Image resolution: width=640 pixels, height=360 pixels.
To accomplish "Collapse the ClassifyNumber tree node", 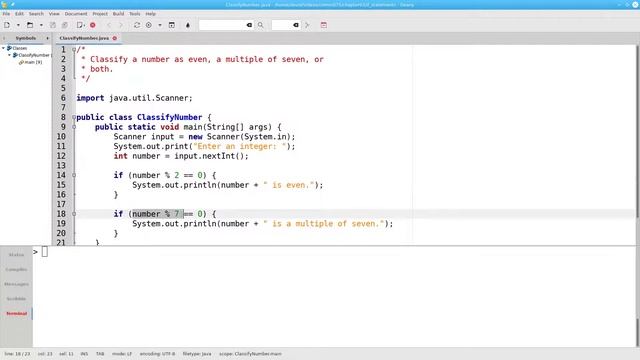I will click(10, 55).
